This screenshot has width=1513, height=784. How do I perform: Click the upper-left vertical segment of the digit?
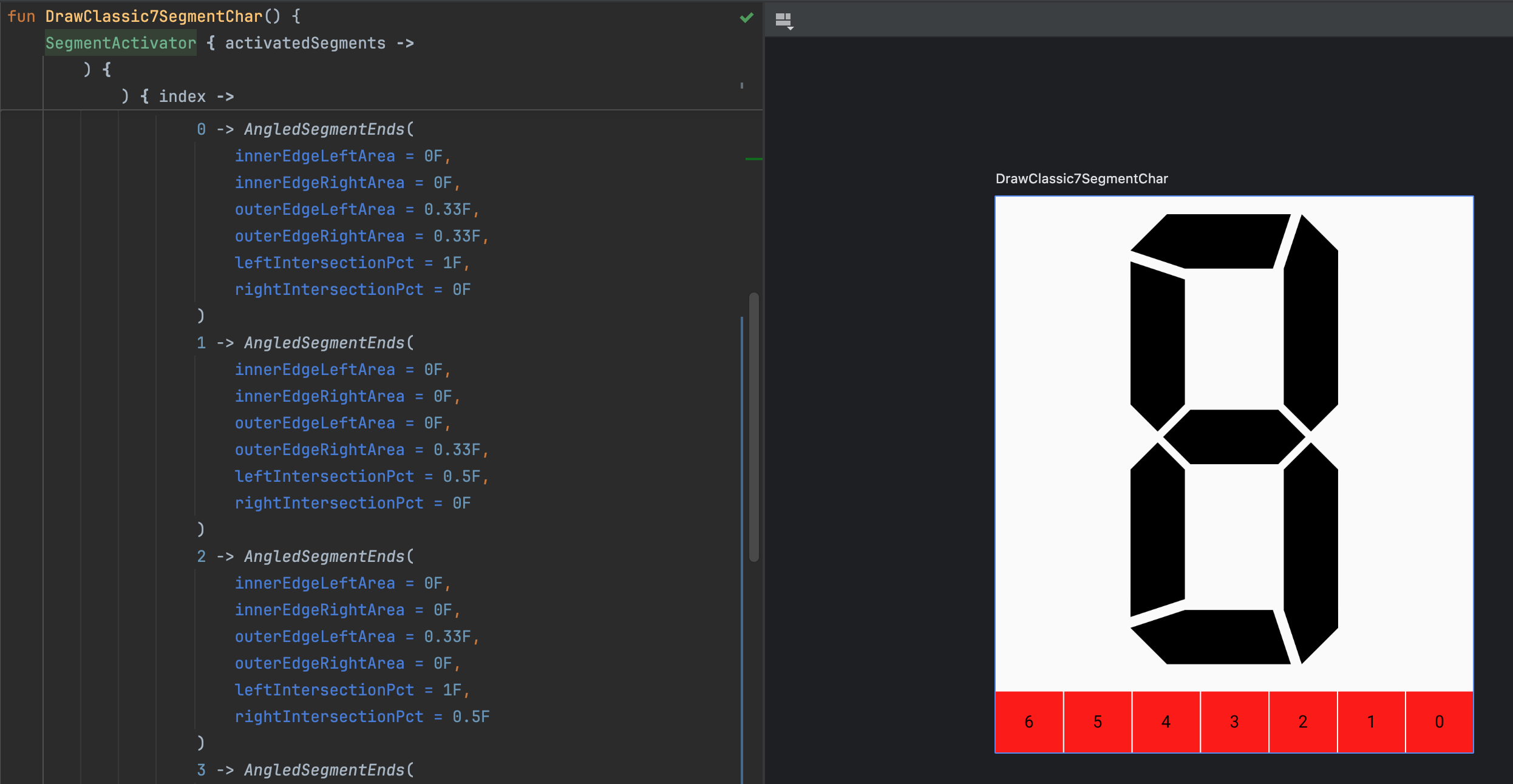point(1157,346)
